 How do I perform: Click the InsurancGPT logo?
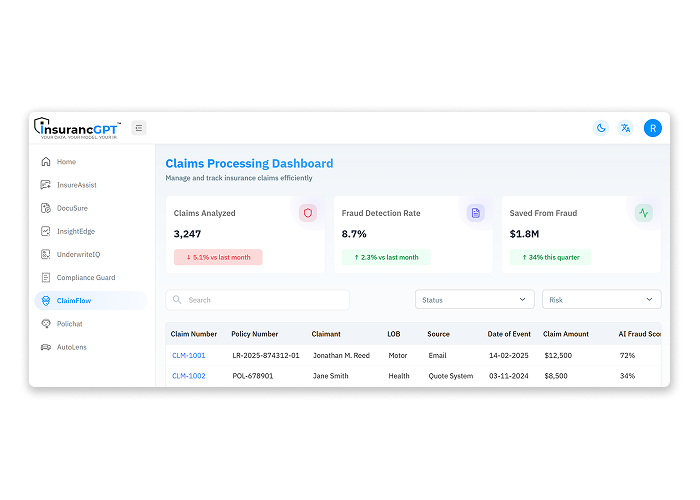click(x=78, y=128)
